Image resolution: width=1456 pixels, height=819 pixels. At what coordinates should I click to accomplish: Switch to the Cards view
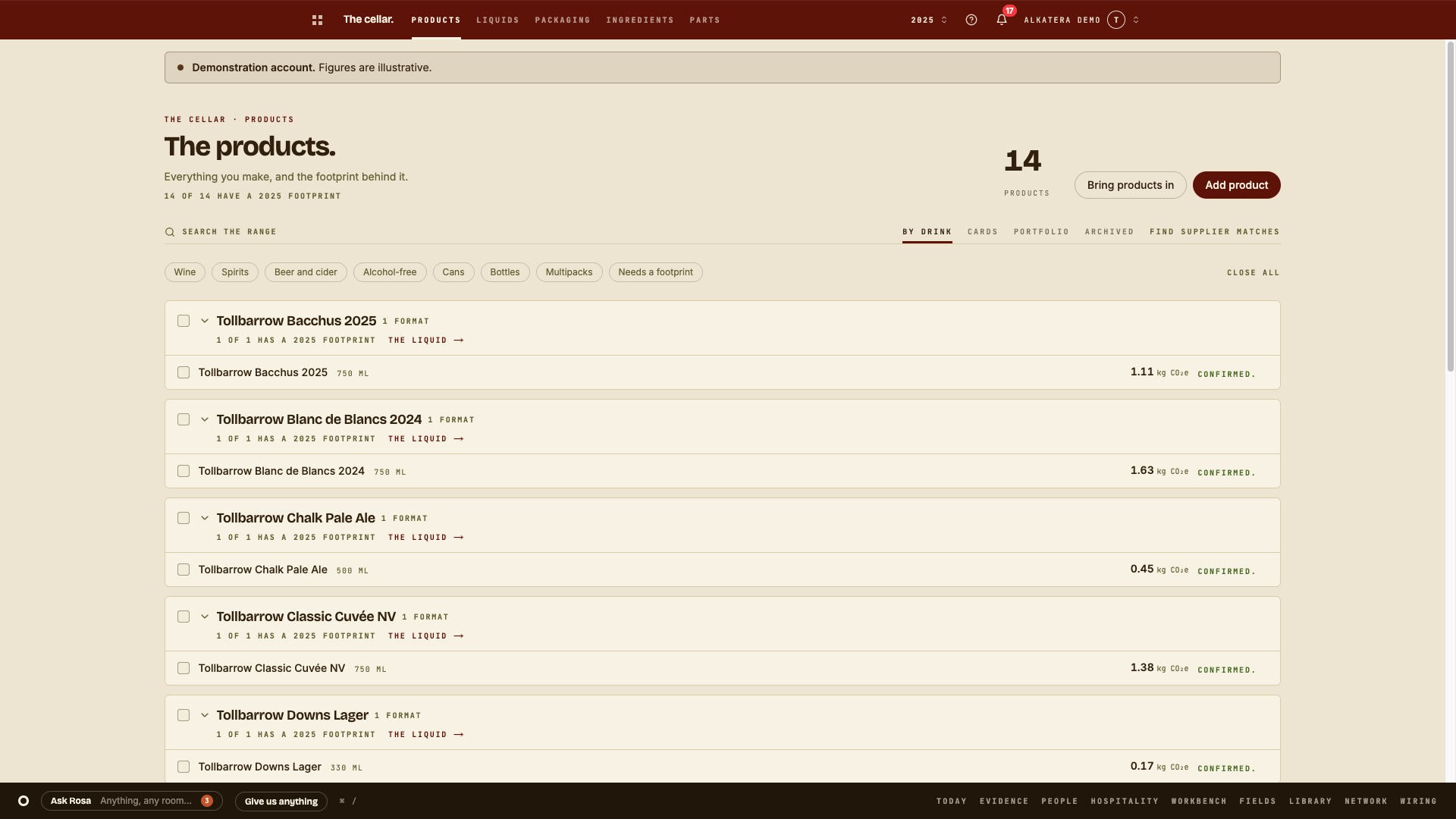tap(983, 232)
